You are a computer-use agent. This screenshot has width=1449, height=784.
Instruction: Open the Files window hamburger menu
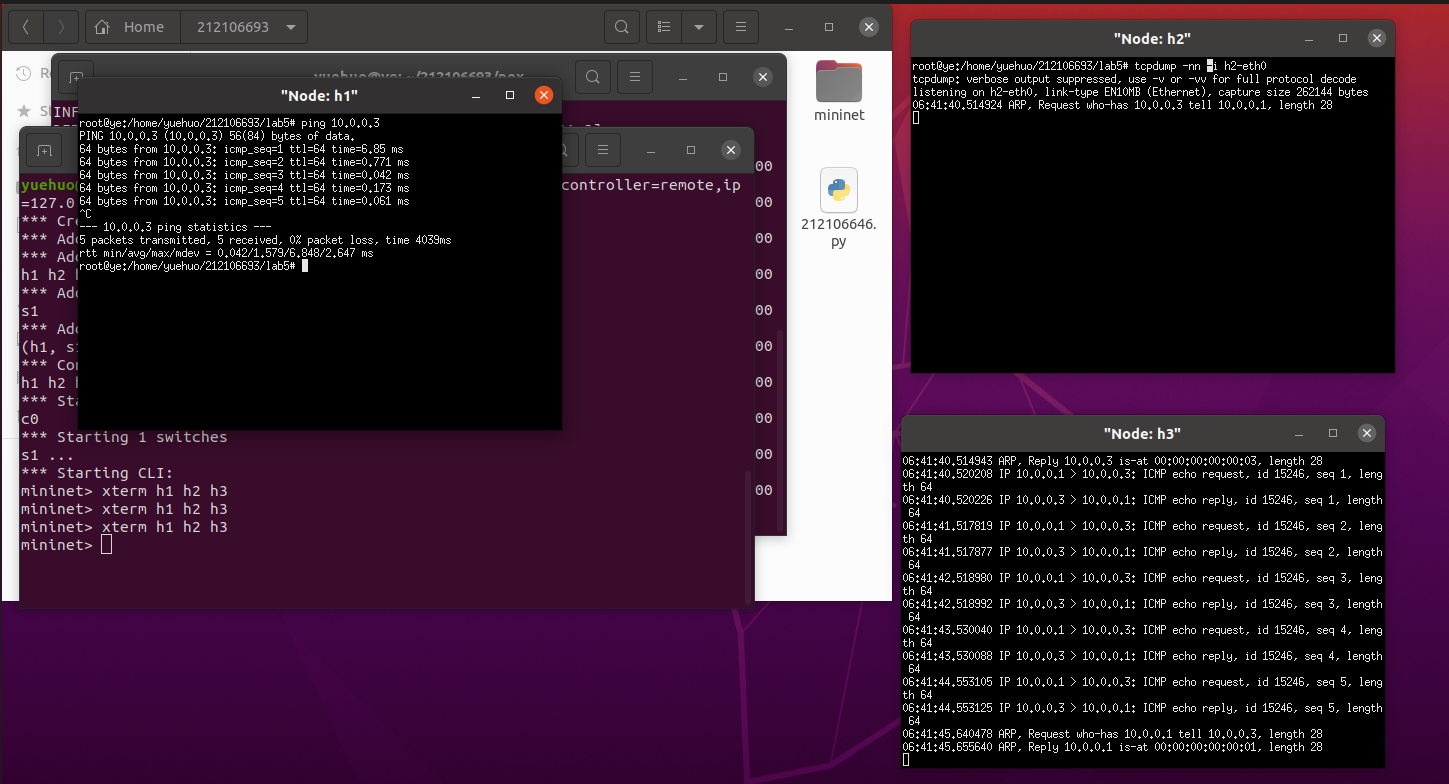740,27
